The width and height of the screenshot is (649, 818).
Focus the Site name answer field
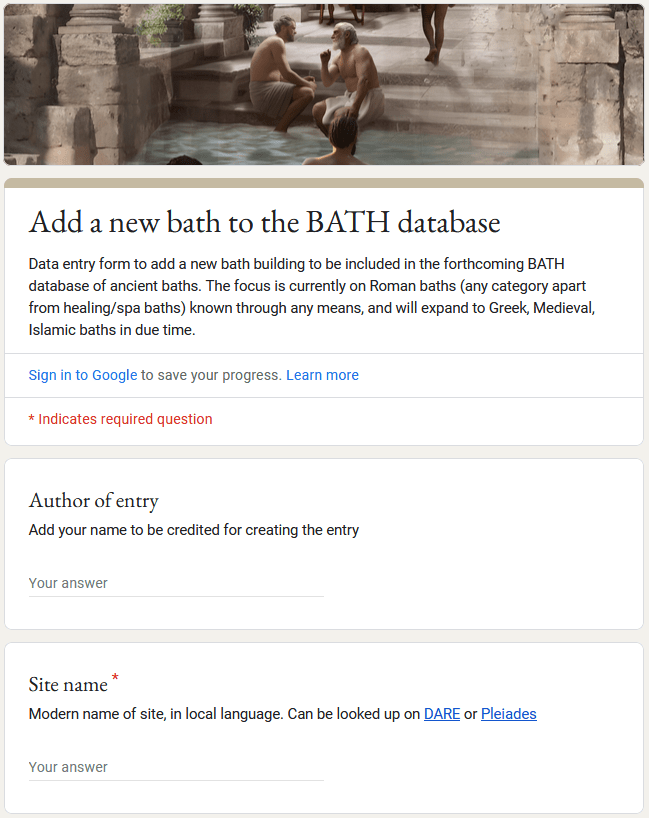pyautogui.click(x=176, y=767)
